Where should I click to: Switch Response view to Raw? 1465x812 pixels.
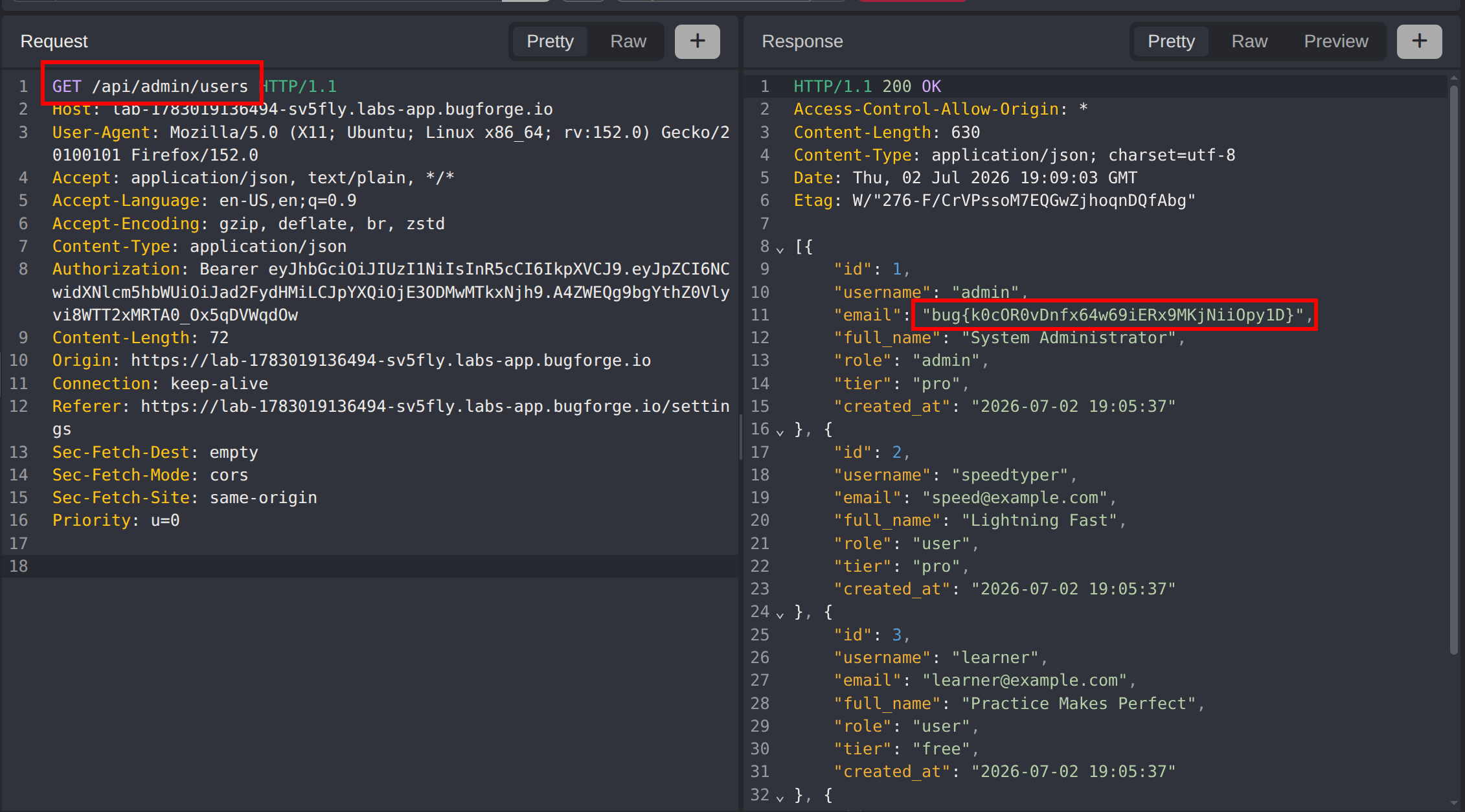[x=1249, y=41]
